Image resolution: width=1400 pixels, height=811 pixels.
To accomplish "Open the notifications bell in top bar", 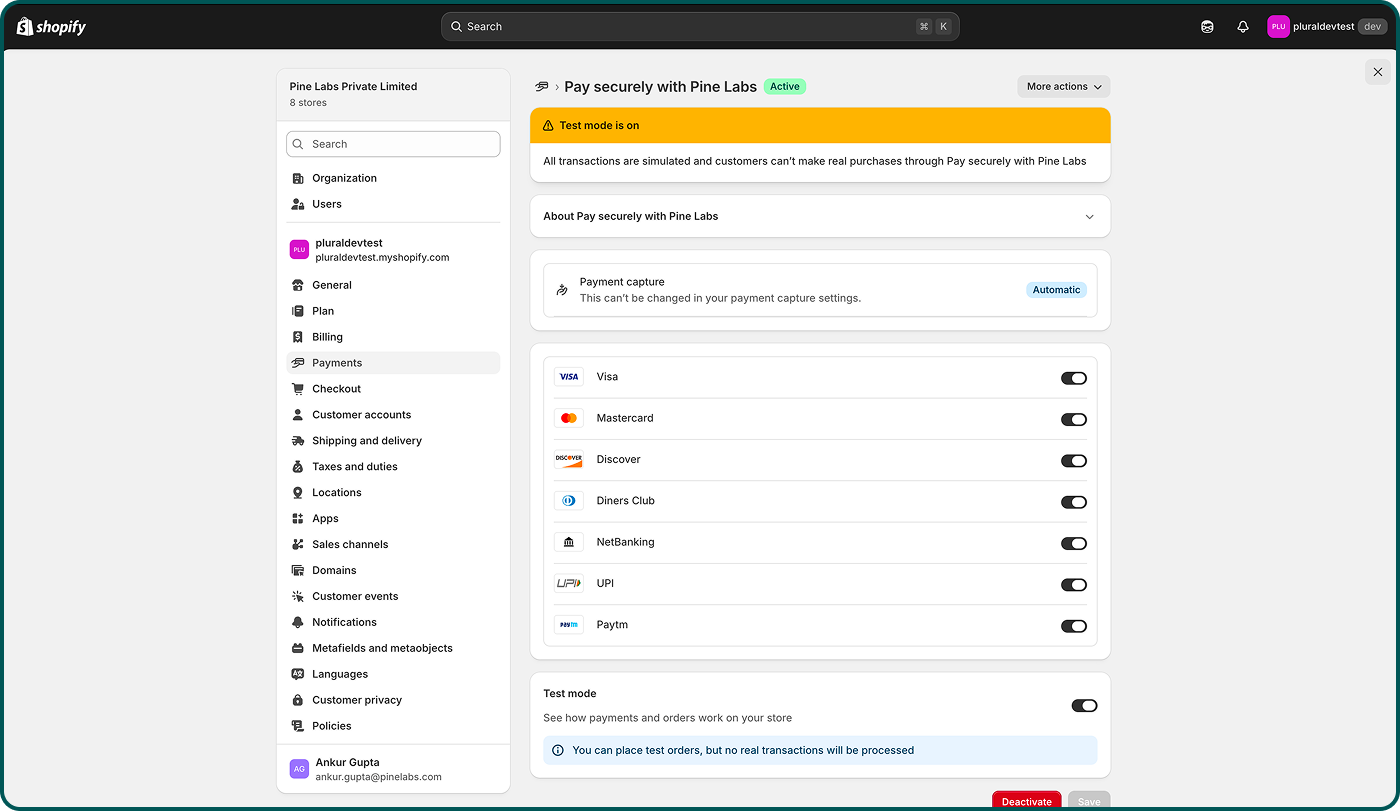I will pyautogui.click(x=1243, y=27).
